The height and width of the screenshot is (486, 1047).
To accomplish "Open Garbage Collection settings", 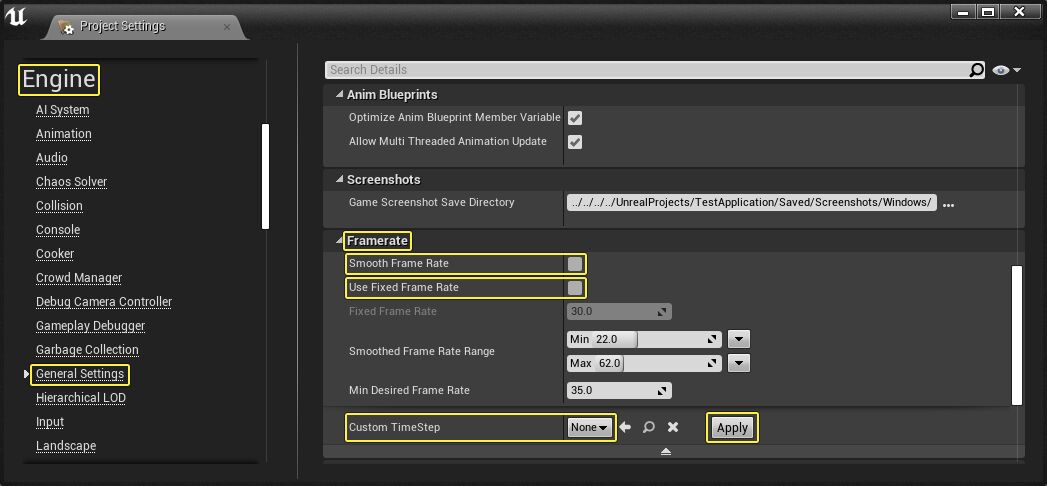I will click(x=87, y=350).
